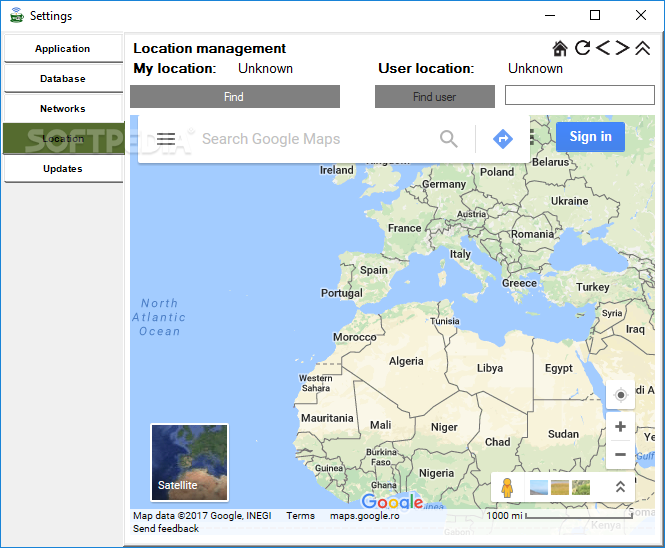Open directions via blue diamond icon
Viewport: 665px width, 548px height.
tap(503, 139)
